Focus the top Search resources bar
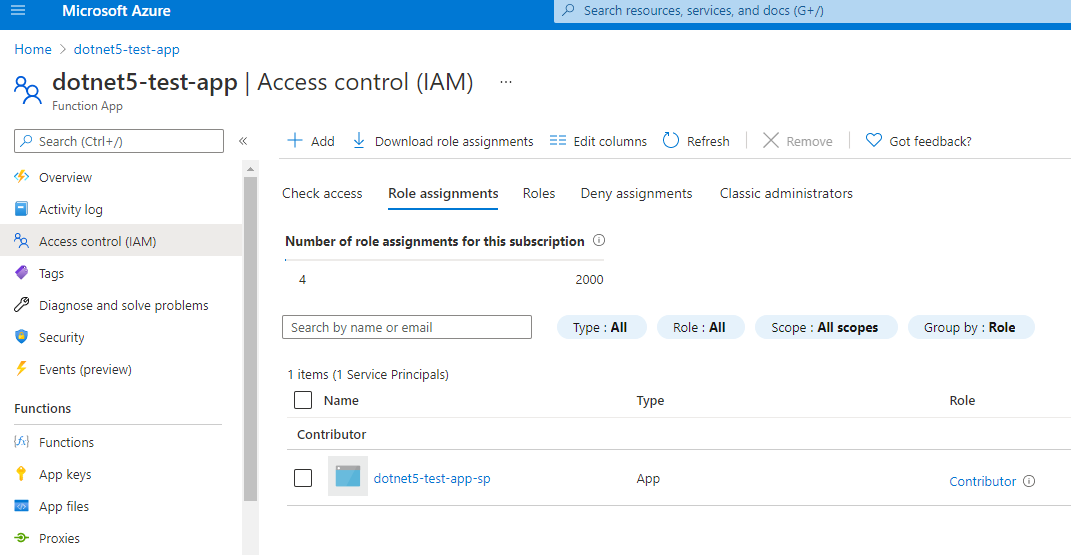 pyautogui.click(x=812, y=11)
